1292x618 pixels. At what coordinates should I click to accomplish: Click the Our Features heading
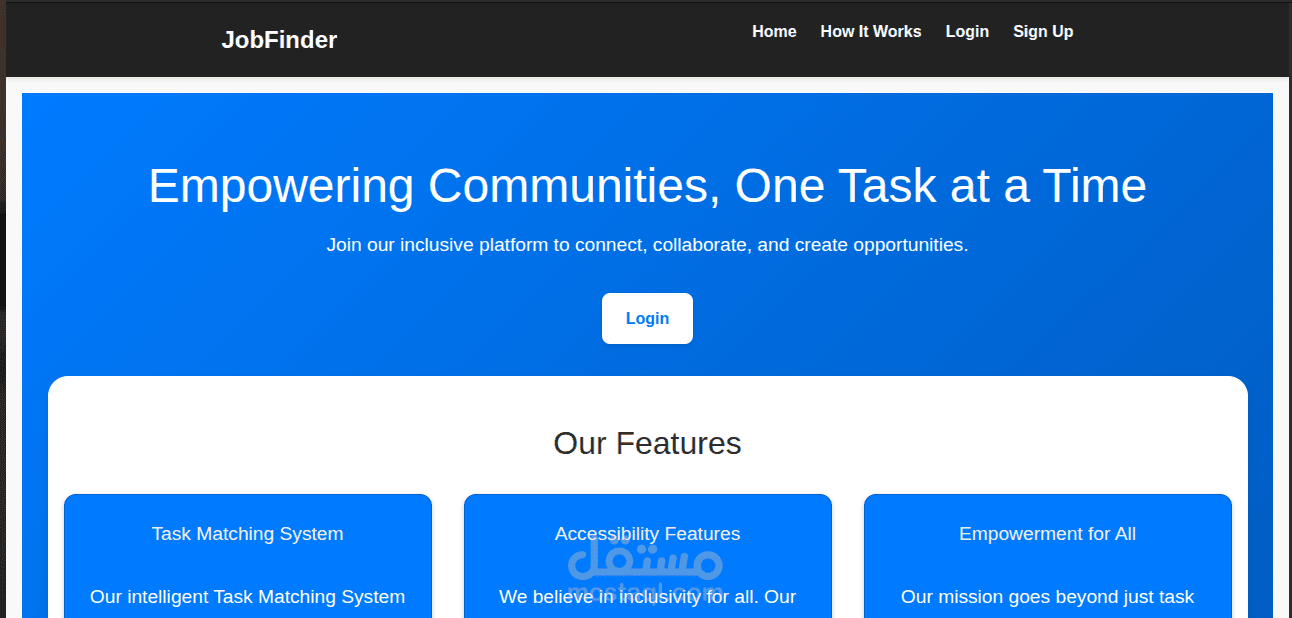tap(647, 443)
